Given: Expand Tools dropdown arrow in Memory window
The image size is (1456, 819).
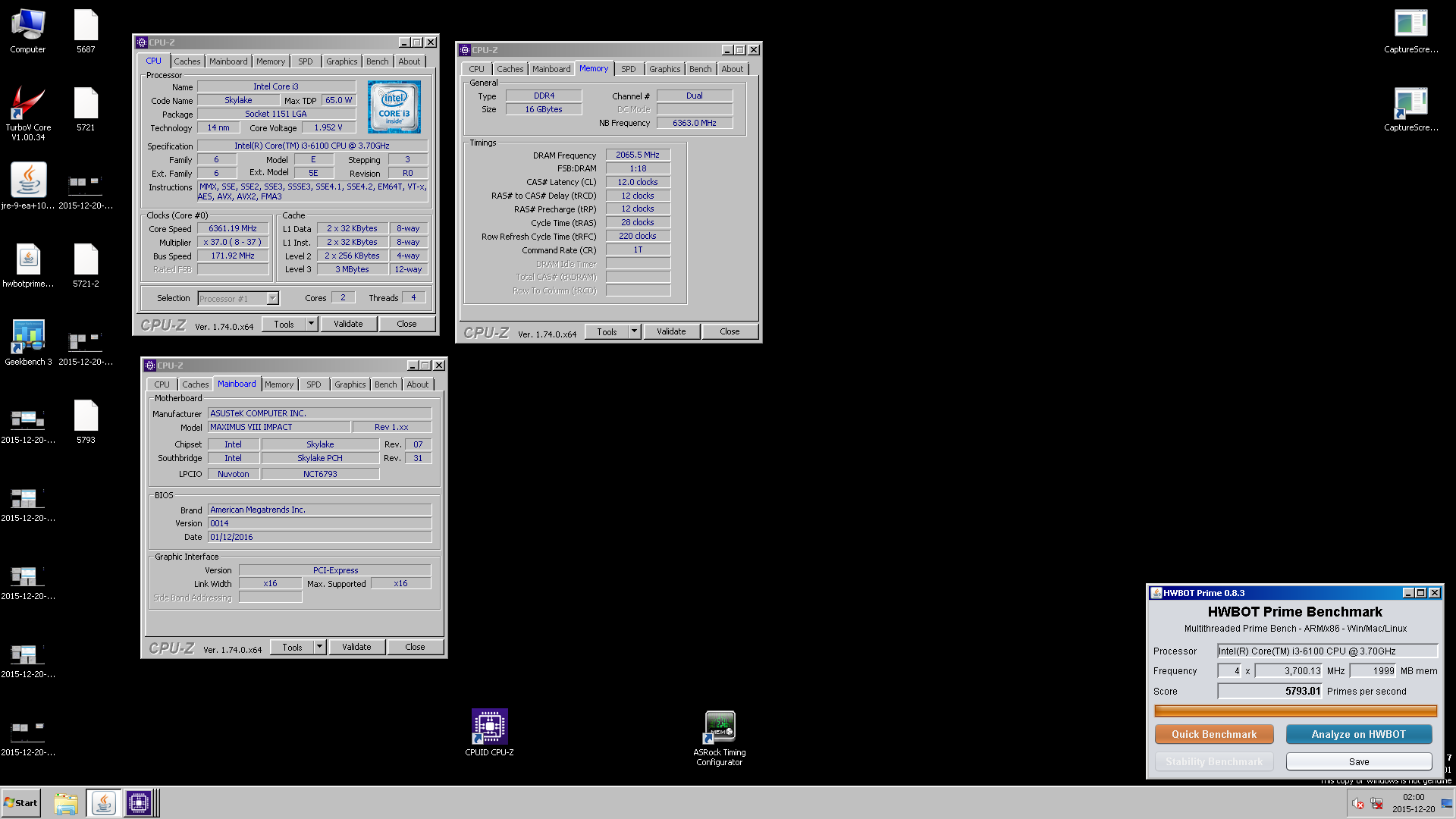Looking at the screenshot, I should pyautogui.click(x=634, y=331).
